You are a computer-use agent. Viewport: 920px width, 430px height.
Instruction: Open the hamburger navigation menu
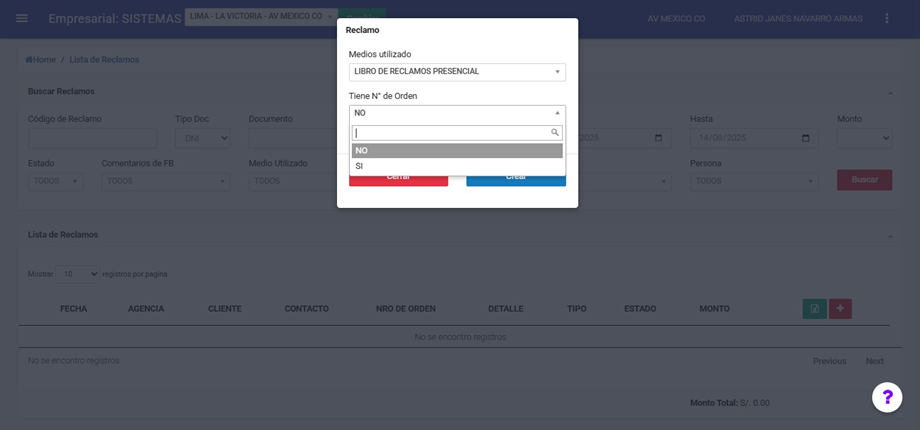(22, 18)
